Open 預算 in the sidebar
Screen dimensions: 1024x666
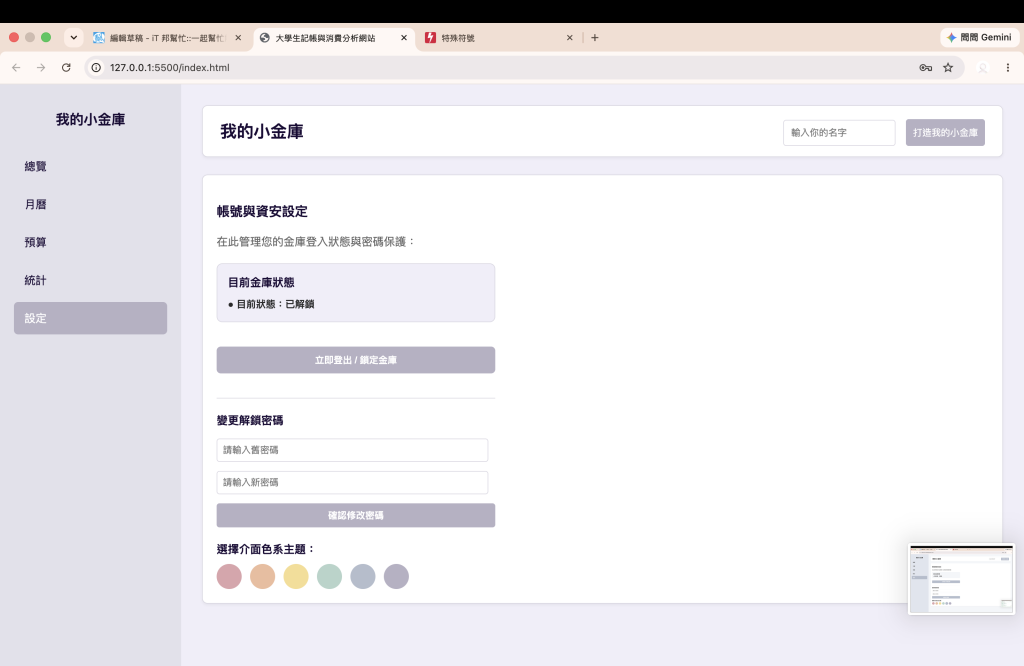90,242
